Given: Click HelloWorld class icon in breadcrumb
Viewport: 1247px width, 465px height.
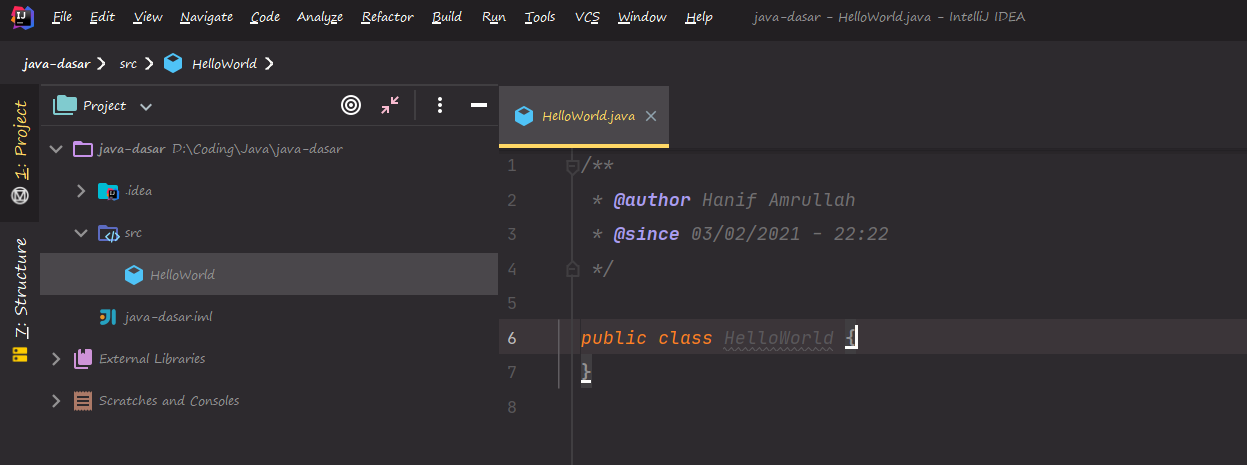Looking at the screenshot, I should (174, 63).
